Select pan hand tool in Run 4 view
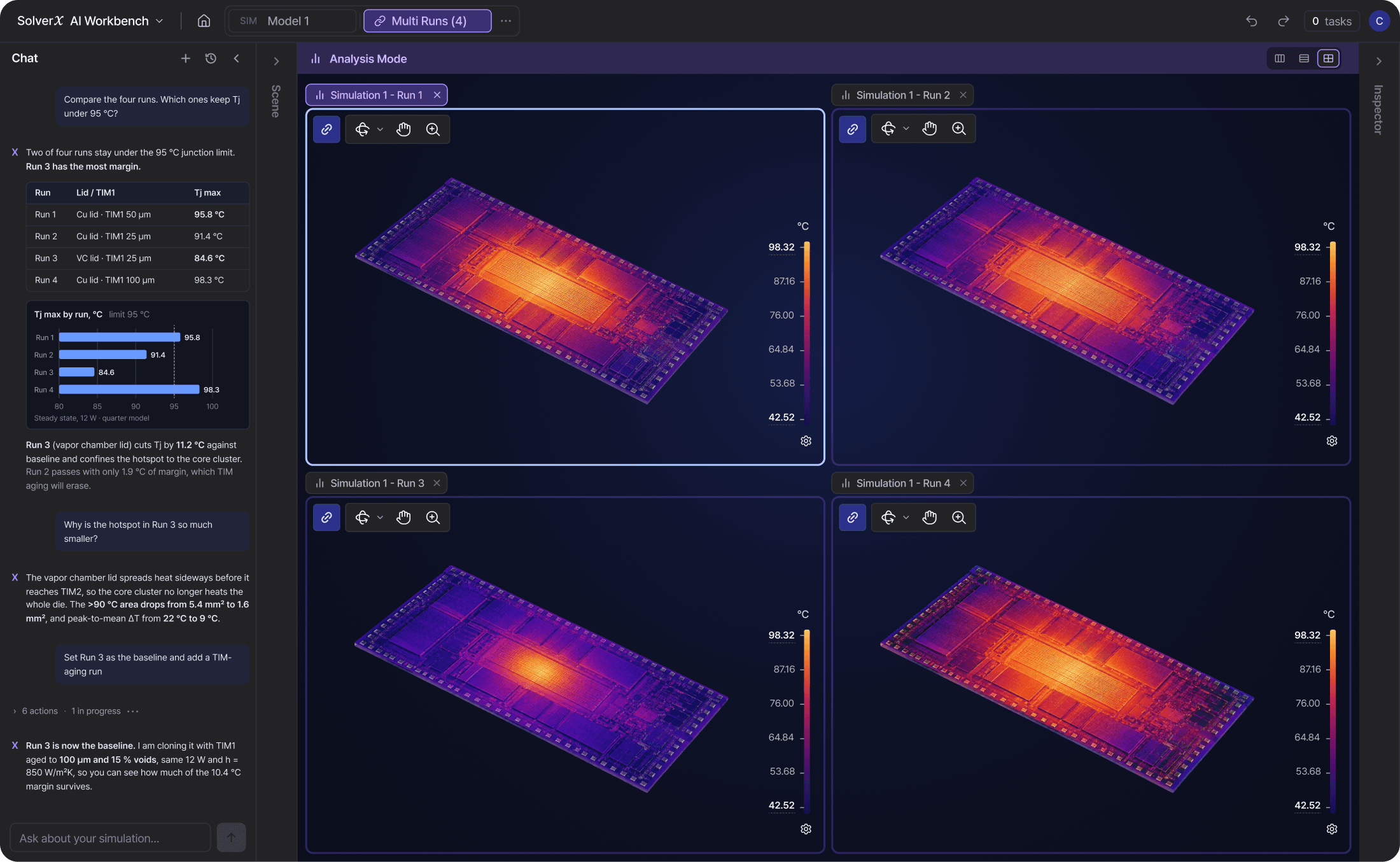 930,518
